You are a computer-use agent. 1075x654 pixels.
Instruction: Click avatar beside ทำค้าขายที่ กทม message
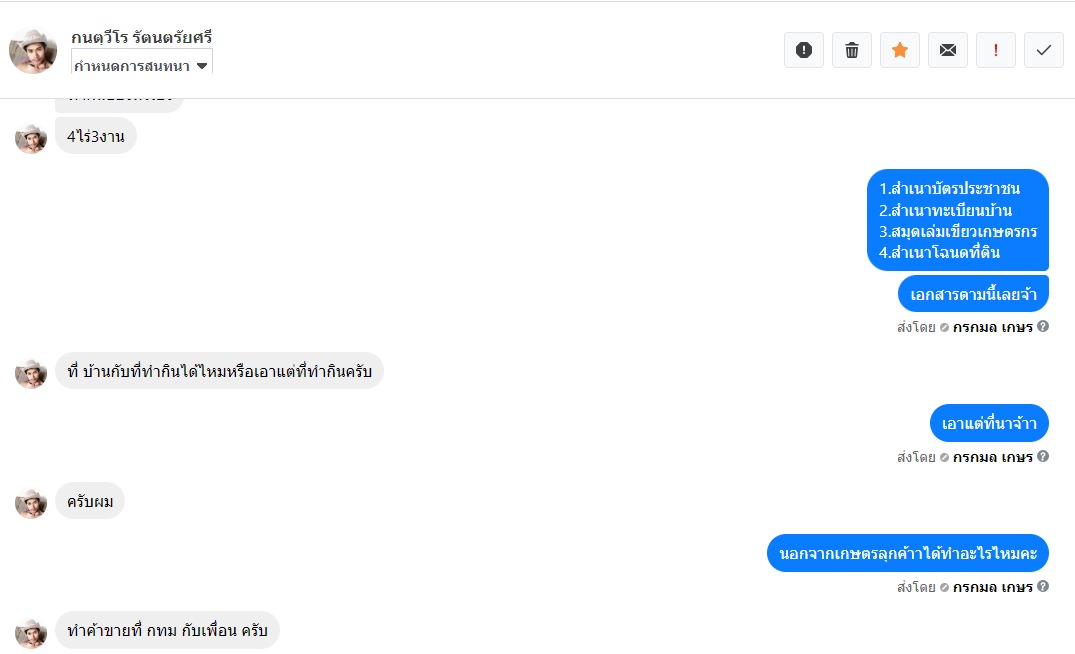coord(31,632)
